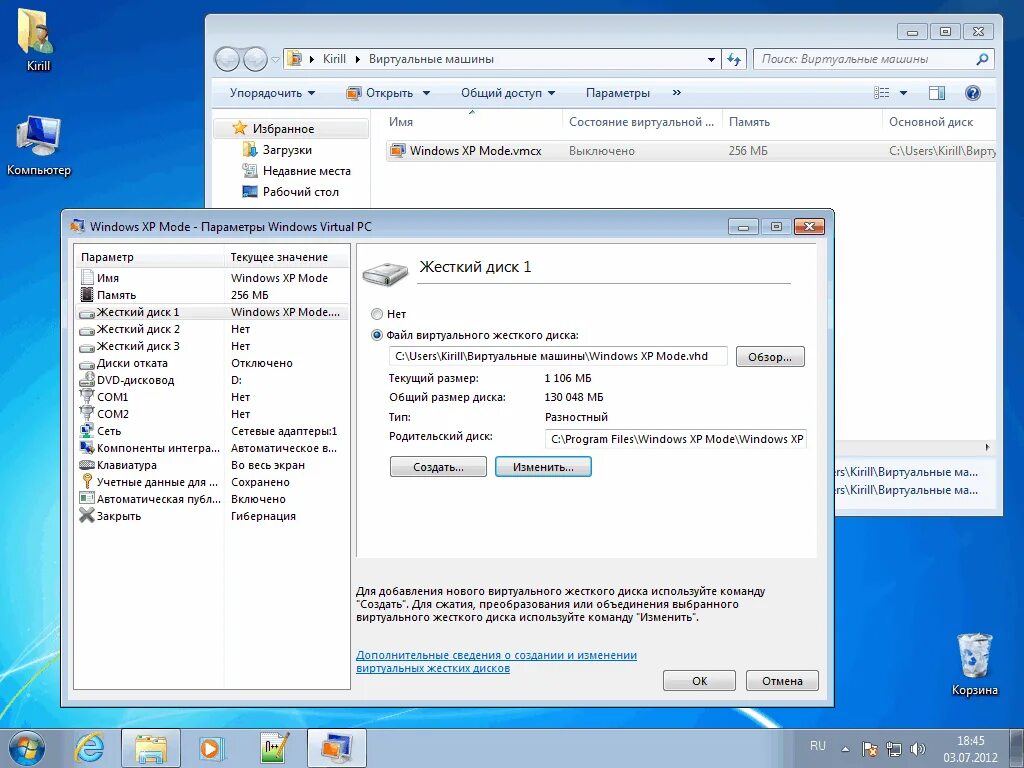Sort by Состояние виртуальной column
1024x768 pixels.
643,121
